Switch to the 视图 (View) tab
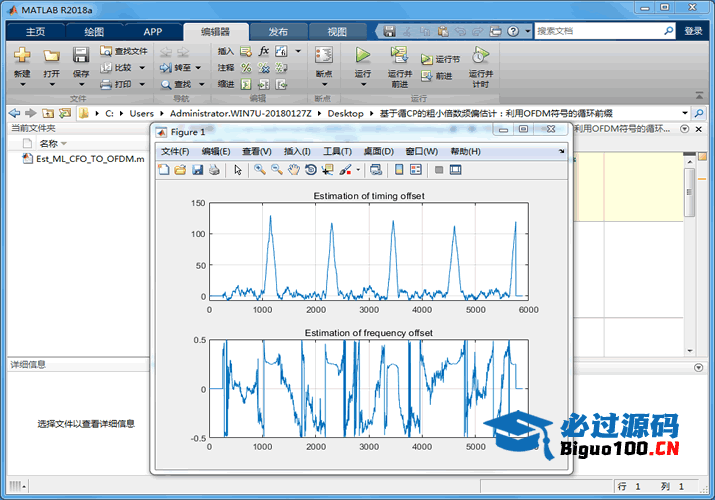This screenshot has height=500, width=715. point(337,31)
